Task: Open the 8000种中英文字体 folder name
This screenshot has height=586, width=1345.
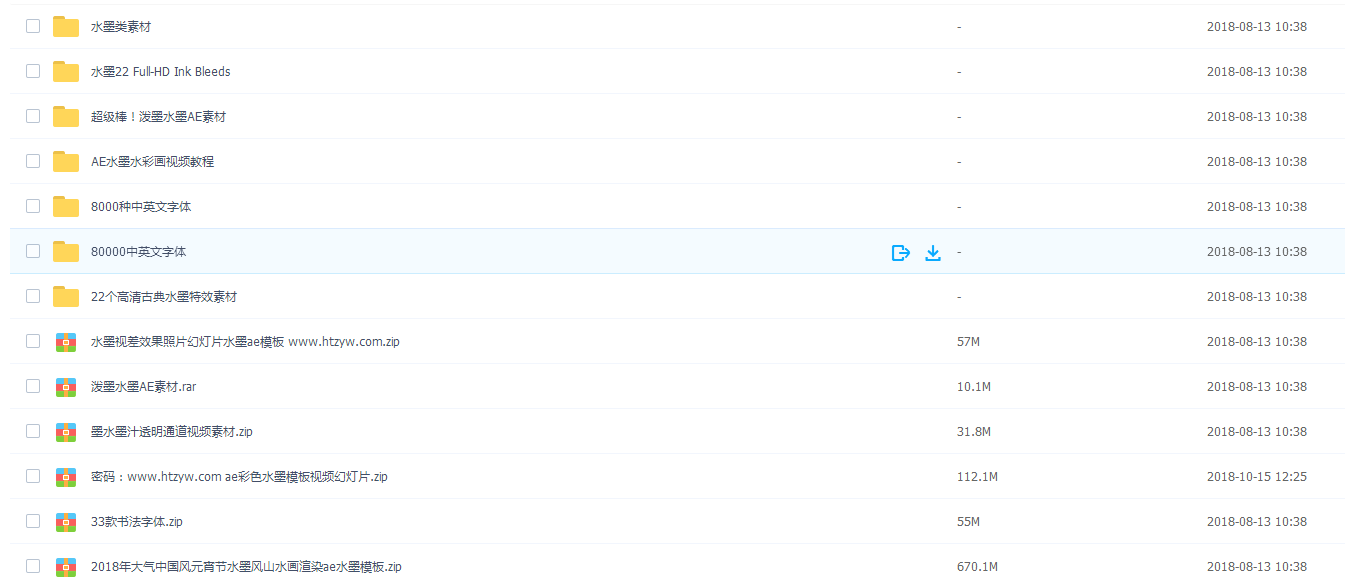Action: pos(141,207)
